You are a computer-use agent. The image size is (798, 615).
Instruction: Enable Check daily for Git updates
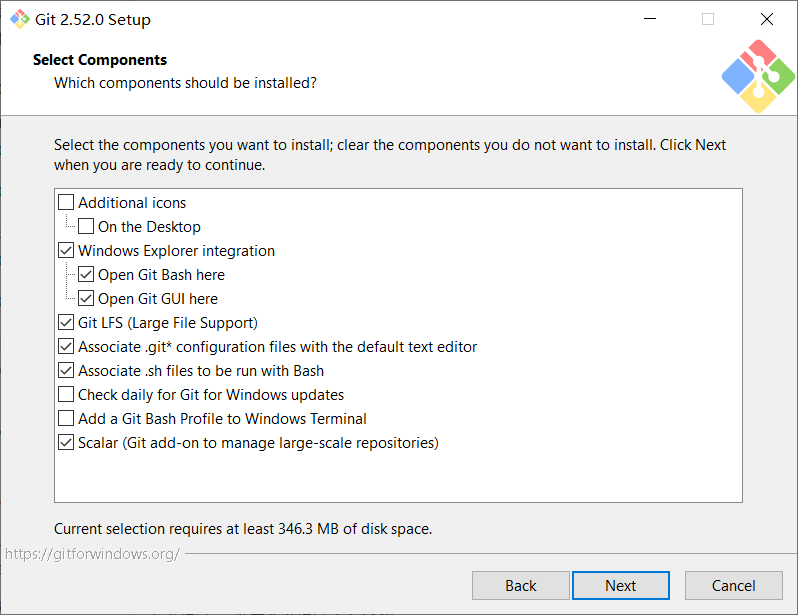tap(66, 395)
